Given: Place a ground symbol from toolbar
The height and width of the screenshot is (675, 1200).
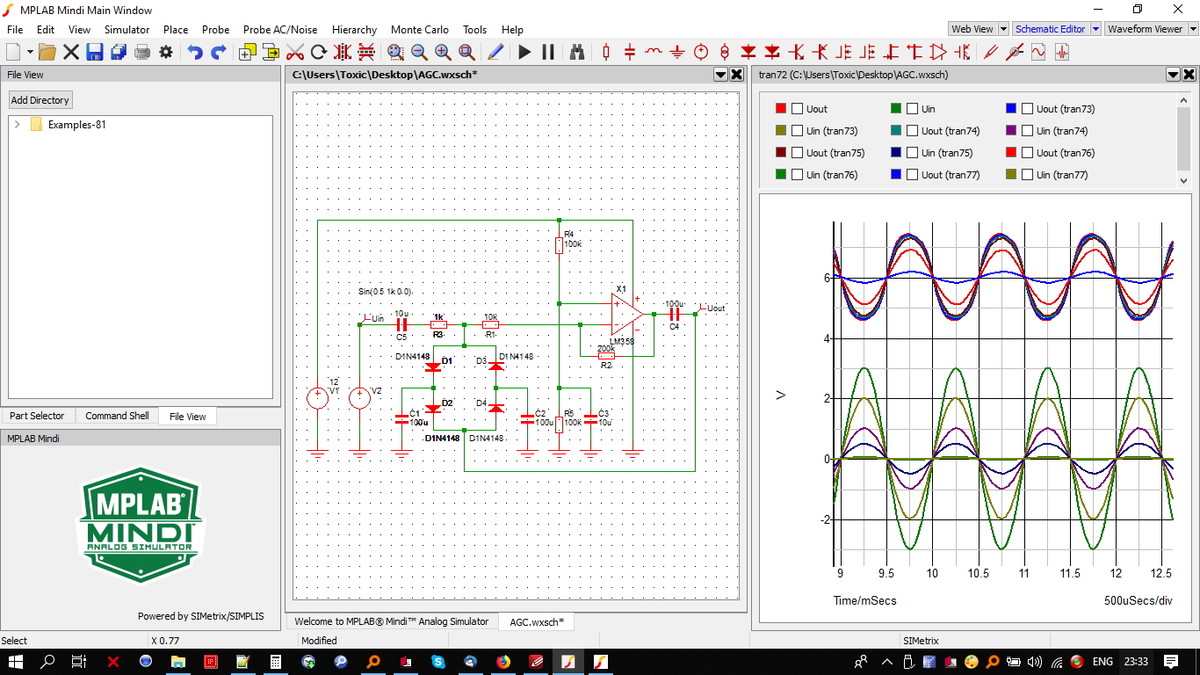Looking at the screenshot, I should coord(677,52).
